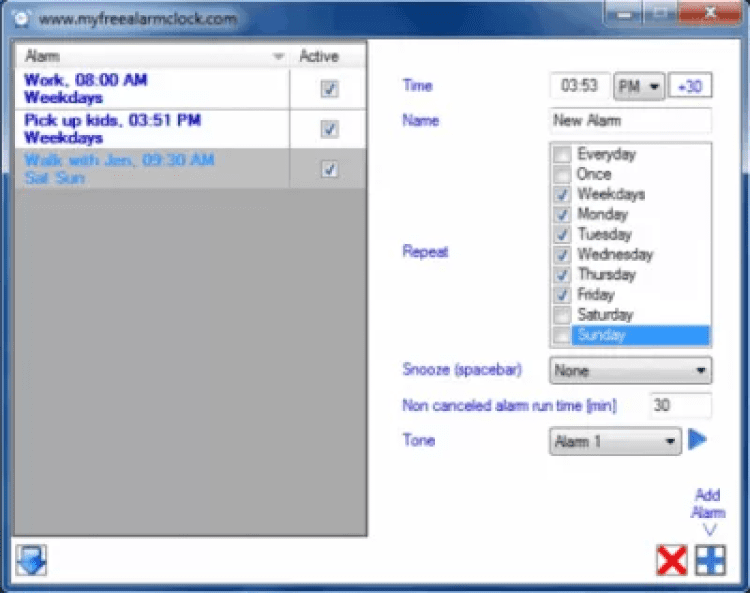Image resolution: width=750 pixels, height=593 pixels.
Task: Click the Repeat label
Action: (x=425, y=252)
